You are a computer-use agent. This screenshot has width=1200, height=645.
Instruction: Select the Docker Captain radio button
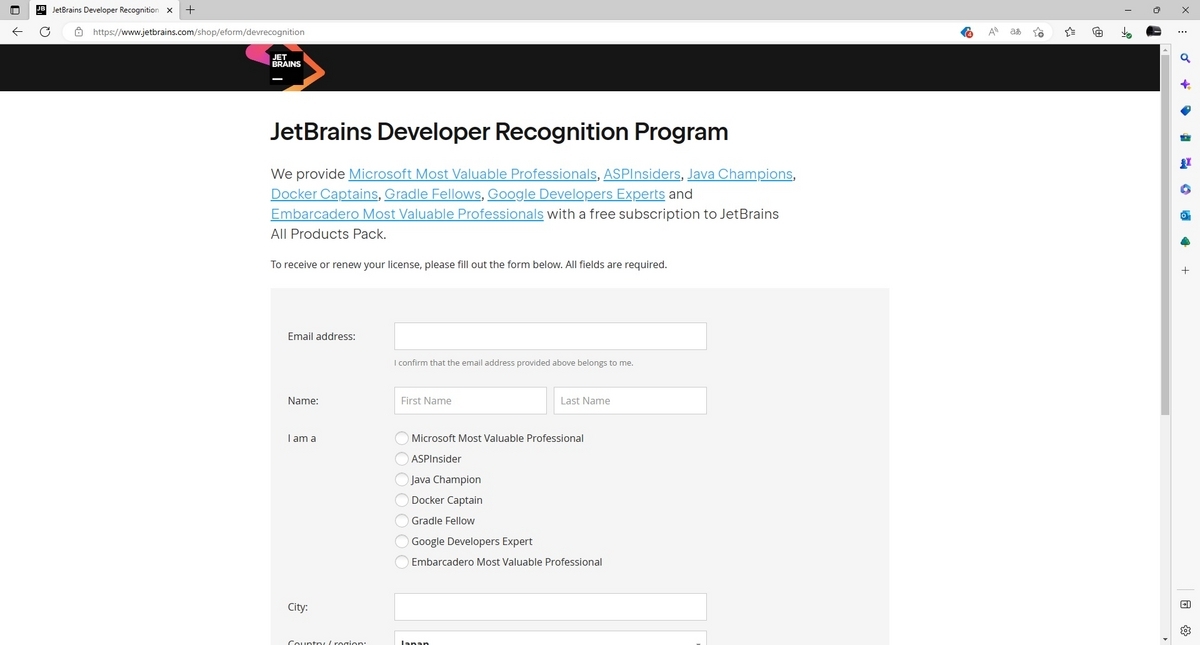[401, 500]
